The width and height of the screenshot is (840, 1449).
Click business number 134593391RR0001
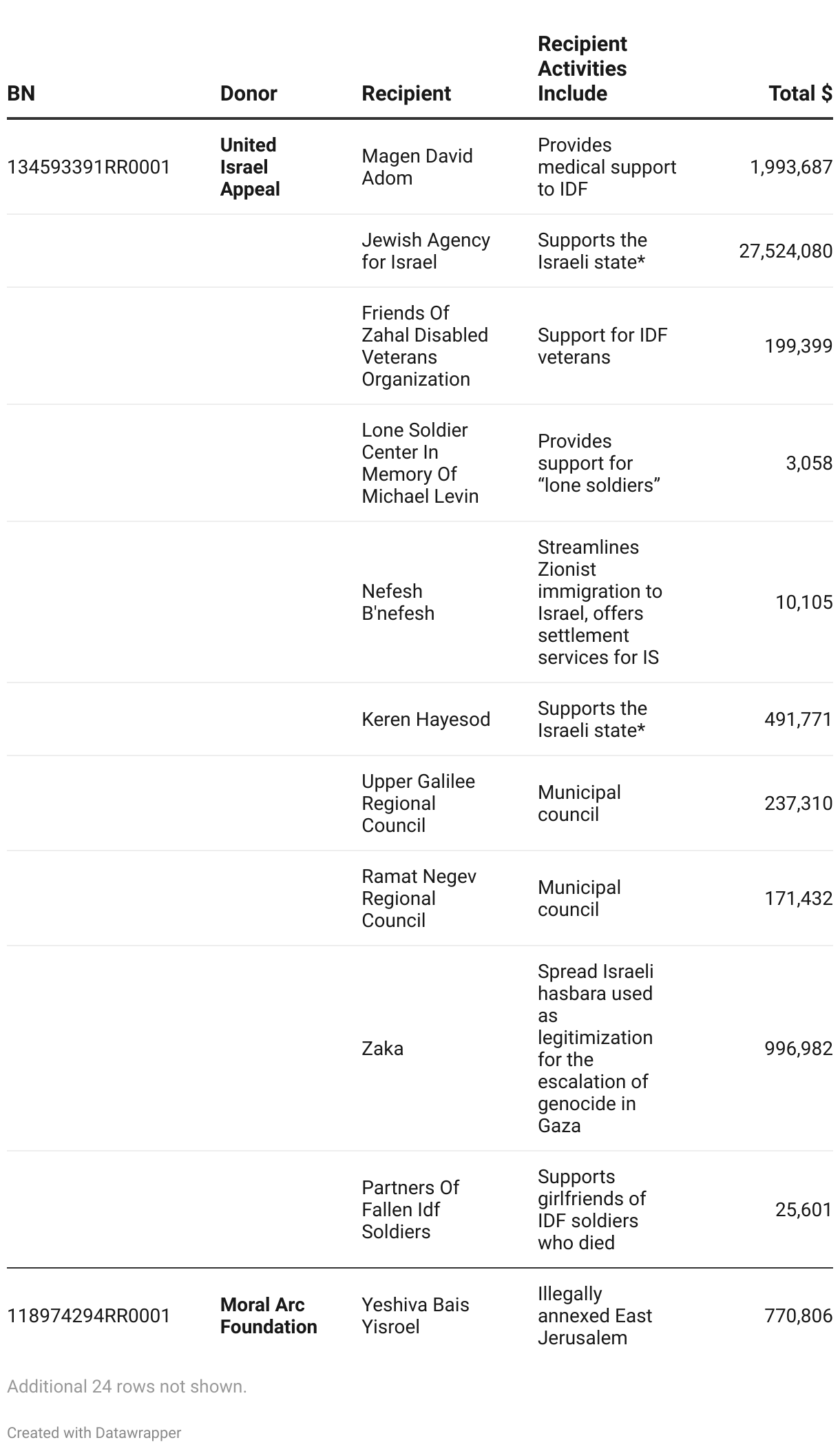coord(89,167)
